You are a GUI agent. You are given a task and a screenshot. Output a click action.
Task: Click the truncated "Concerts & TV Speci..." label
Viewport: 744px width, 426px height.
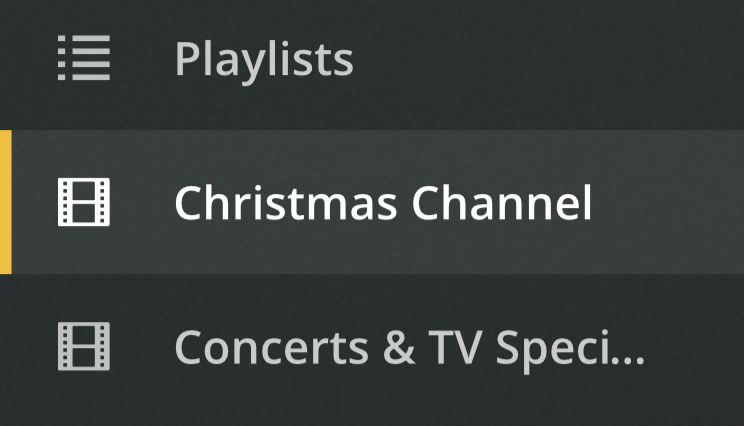409,348
